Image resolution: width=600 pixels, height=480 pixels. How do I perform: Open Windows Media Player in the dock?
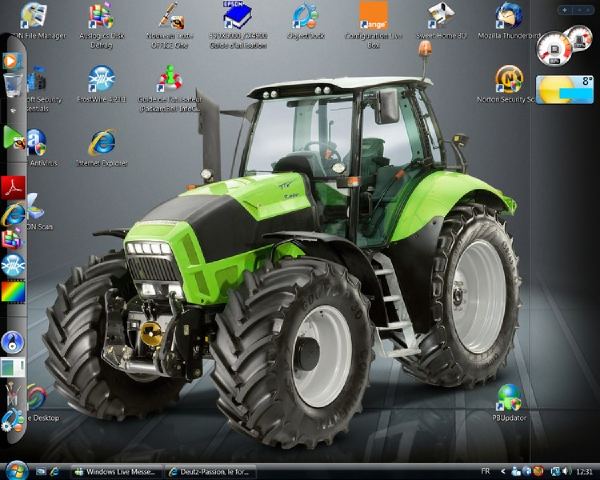(x=11, y=61)
